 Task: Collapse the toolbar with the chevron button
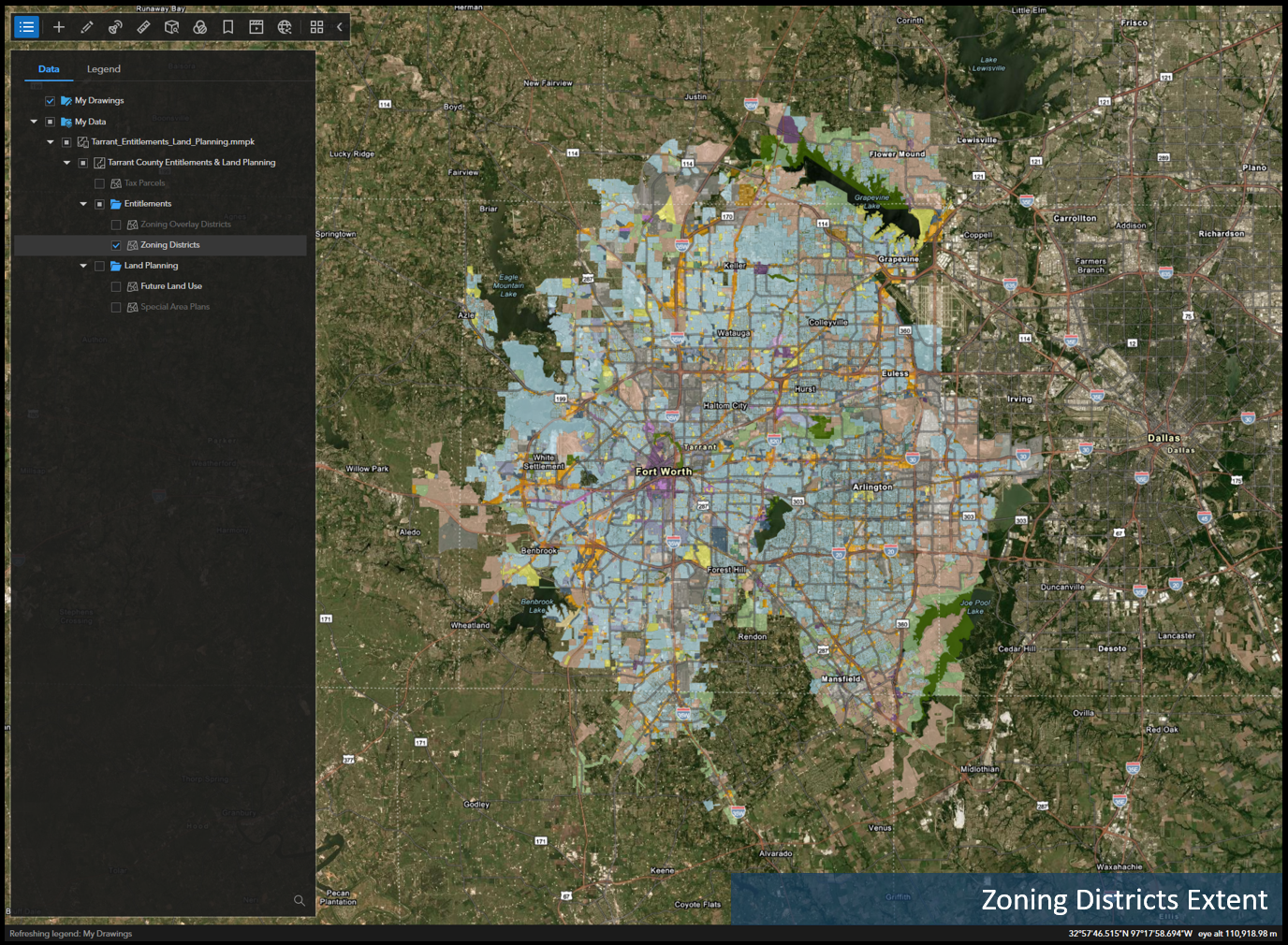tap(339, 27)
